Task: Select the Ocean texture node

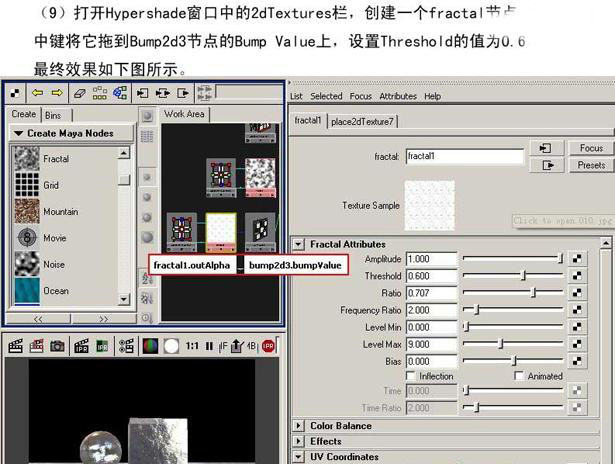Action: pos(27,291)
